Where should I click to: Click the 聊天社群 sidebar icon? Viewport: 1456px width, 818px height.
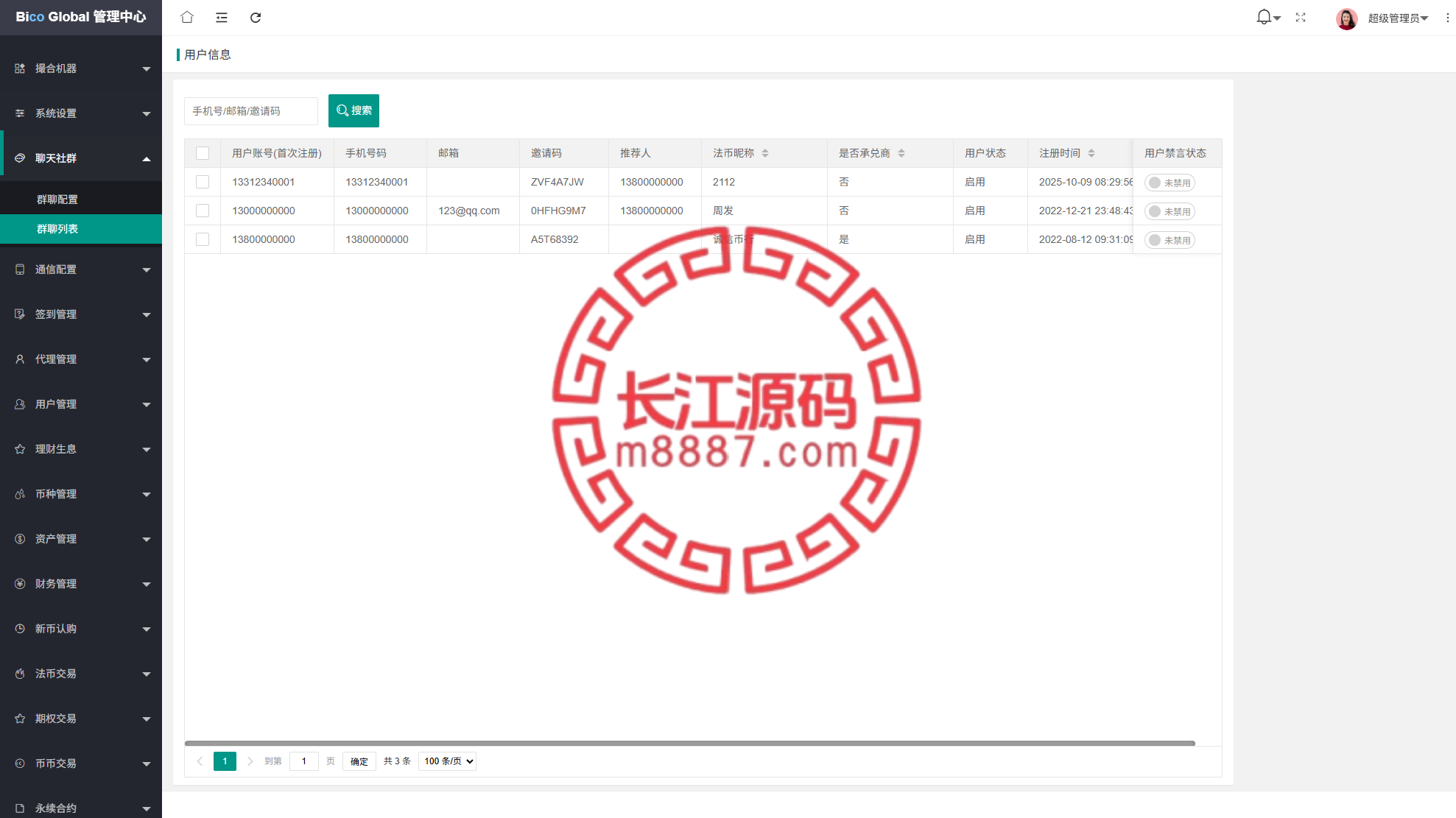click(x=20, y=158)
